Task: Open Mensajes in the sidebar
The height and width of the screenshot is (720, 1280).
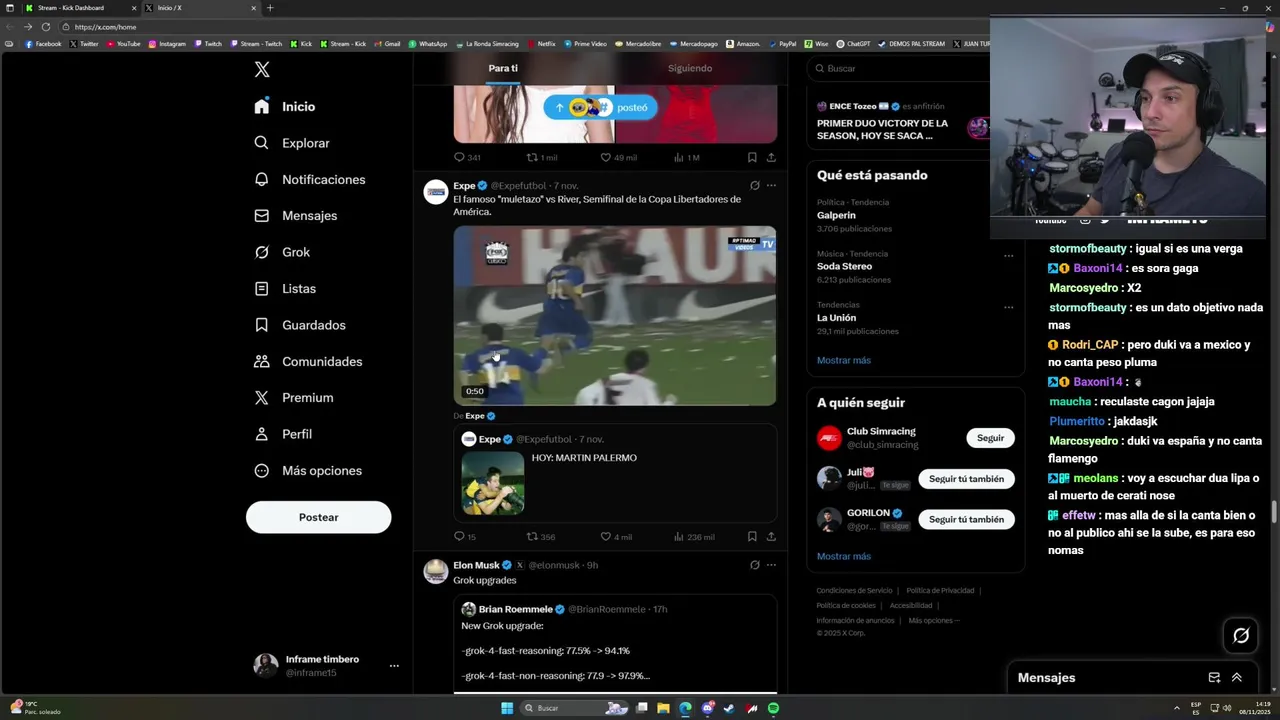Action: pos(296,216)
